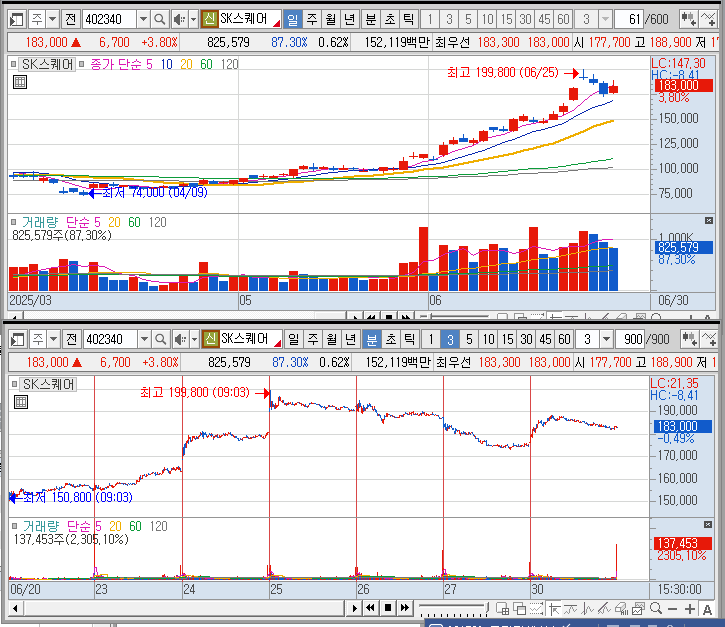Click the overlapping windows icon in the bottom footer
Image resolution: width=725 pixels, height=627 pixels.
520,609
